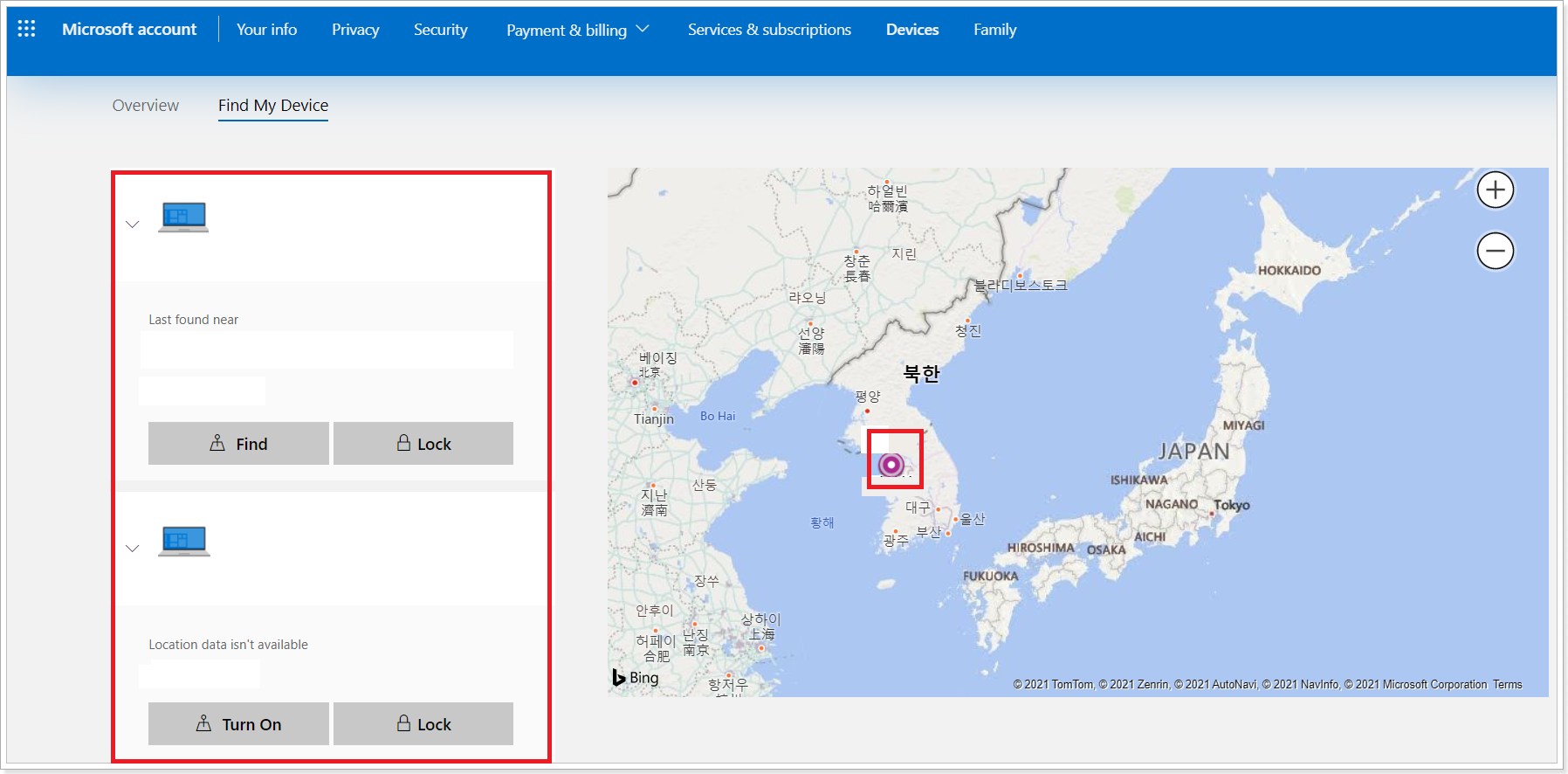Click the OSAKA label on the map
The width and height of the screenshot is (1568, 774).
(1106, 549)
